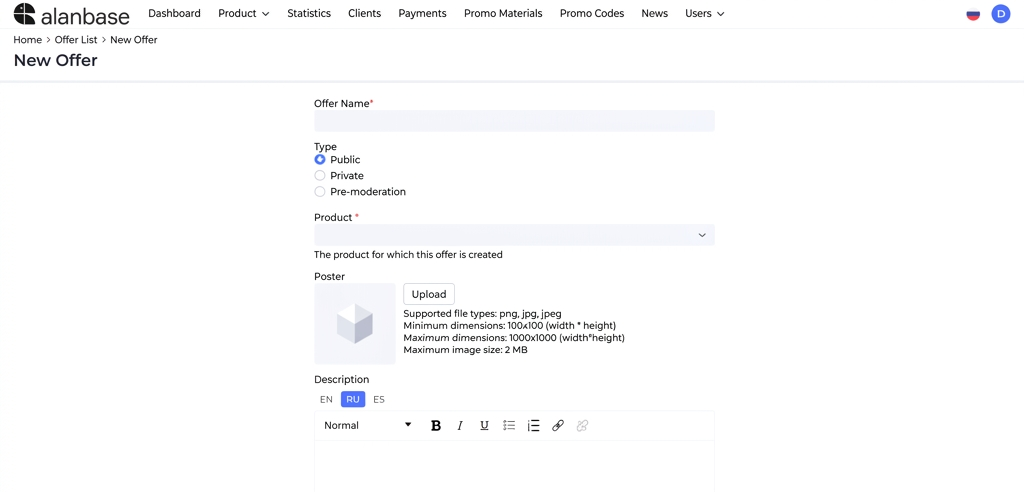Click the alanbase logo

72,14
